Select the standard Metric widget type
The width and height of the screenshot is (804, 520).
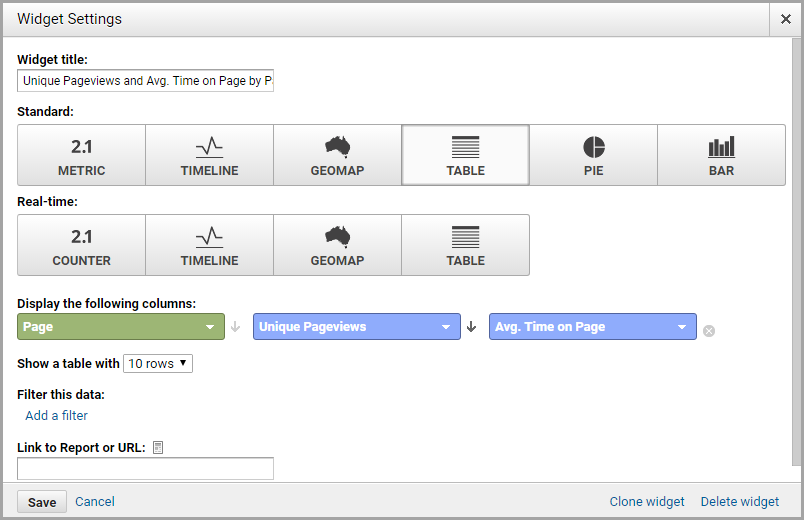pos(82,155)
